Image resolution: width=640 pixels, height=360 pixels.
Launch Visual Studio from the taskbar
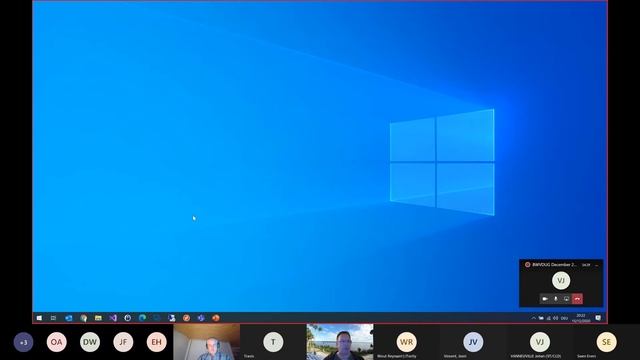coord(113,318)
